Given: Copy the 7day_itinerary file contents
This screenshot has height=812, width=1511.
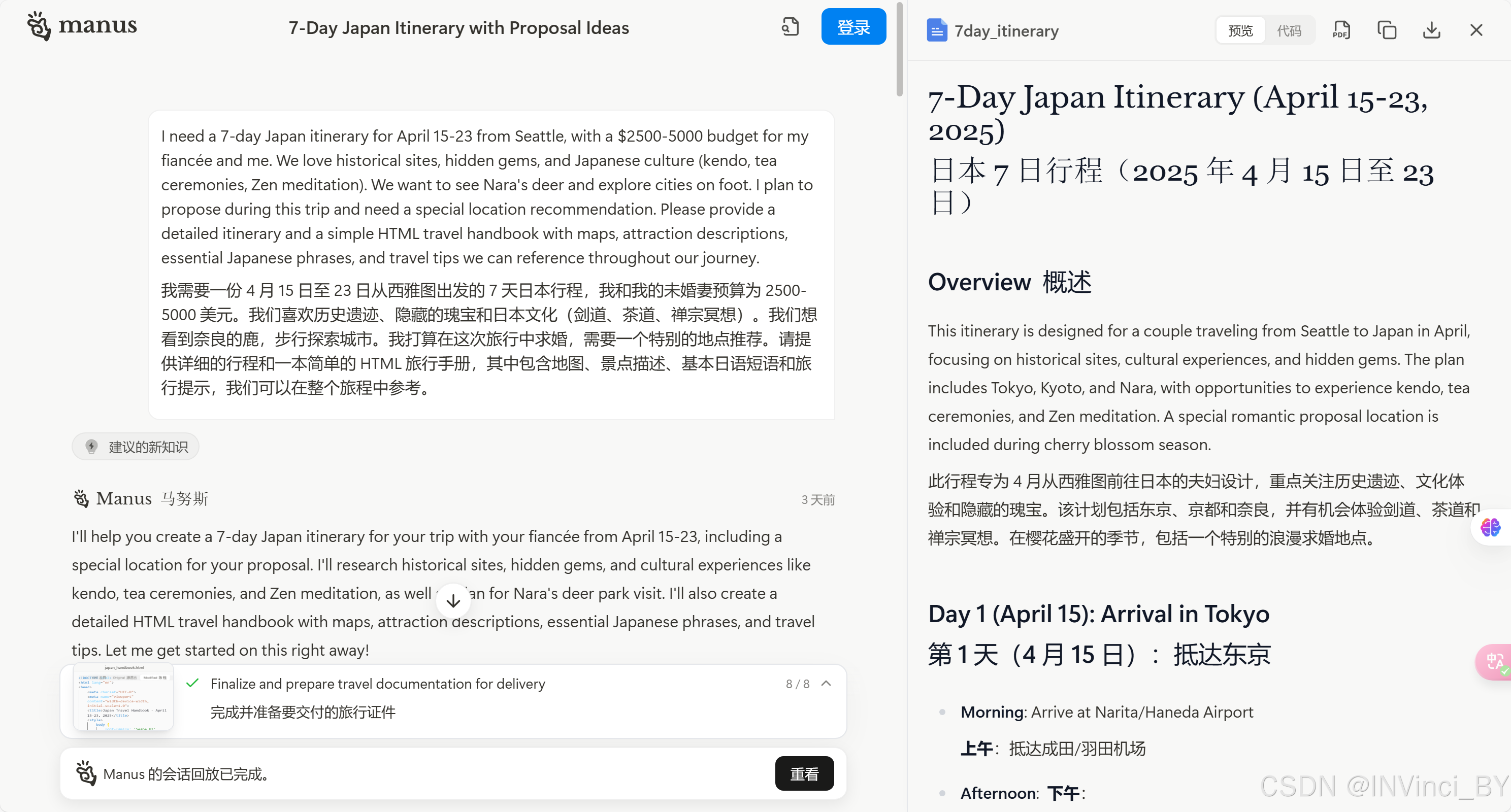Looking at the screenshot, I should 1387,30.
